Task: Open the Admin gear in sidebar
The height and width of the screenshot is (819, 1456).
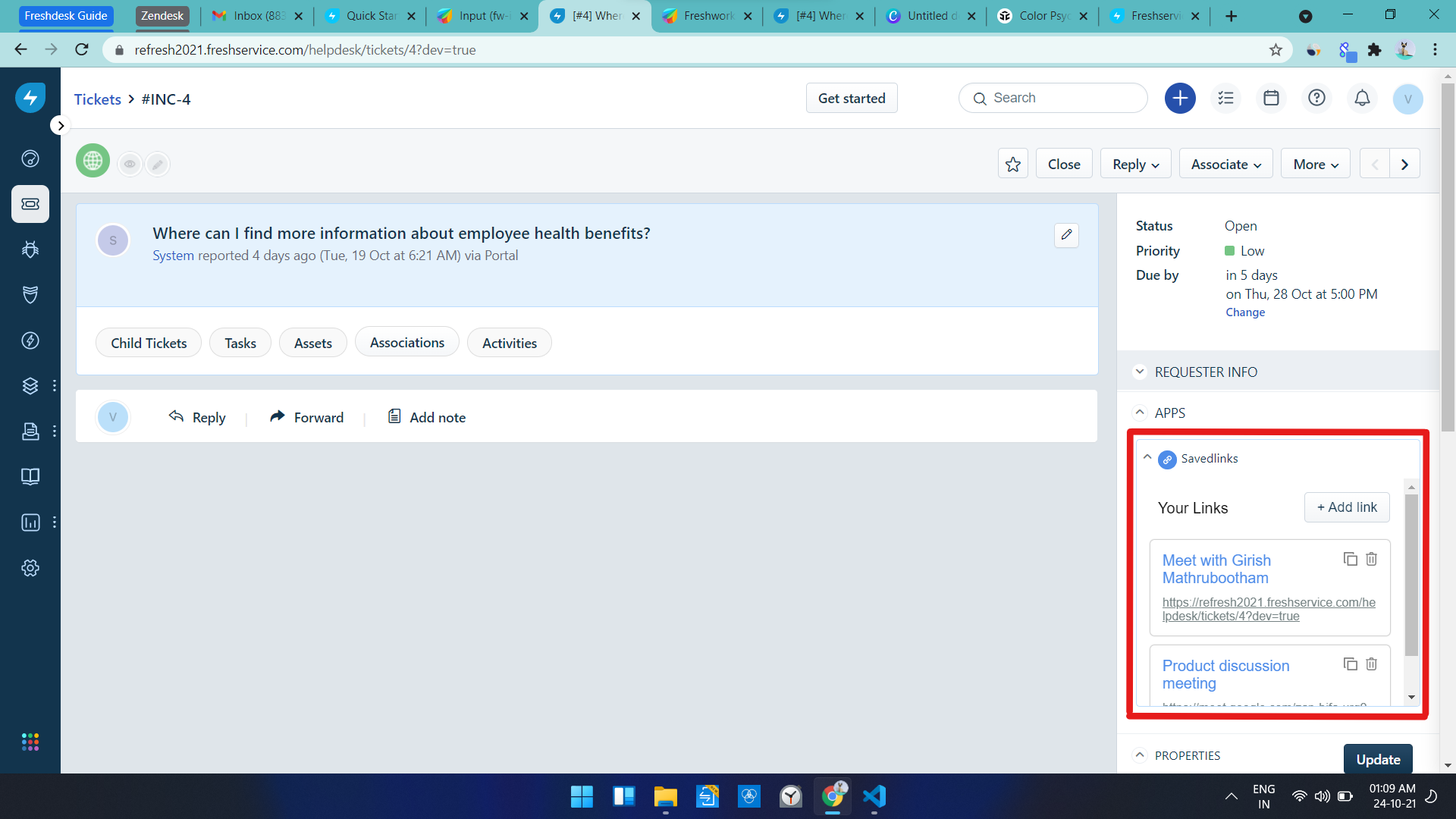Action: click(x=30, y=567)
